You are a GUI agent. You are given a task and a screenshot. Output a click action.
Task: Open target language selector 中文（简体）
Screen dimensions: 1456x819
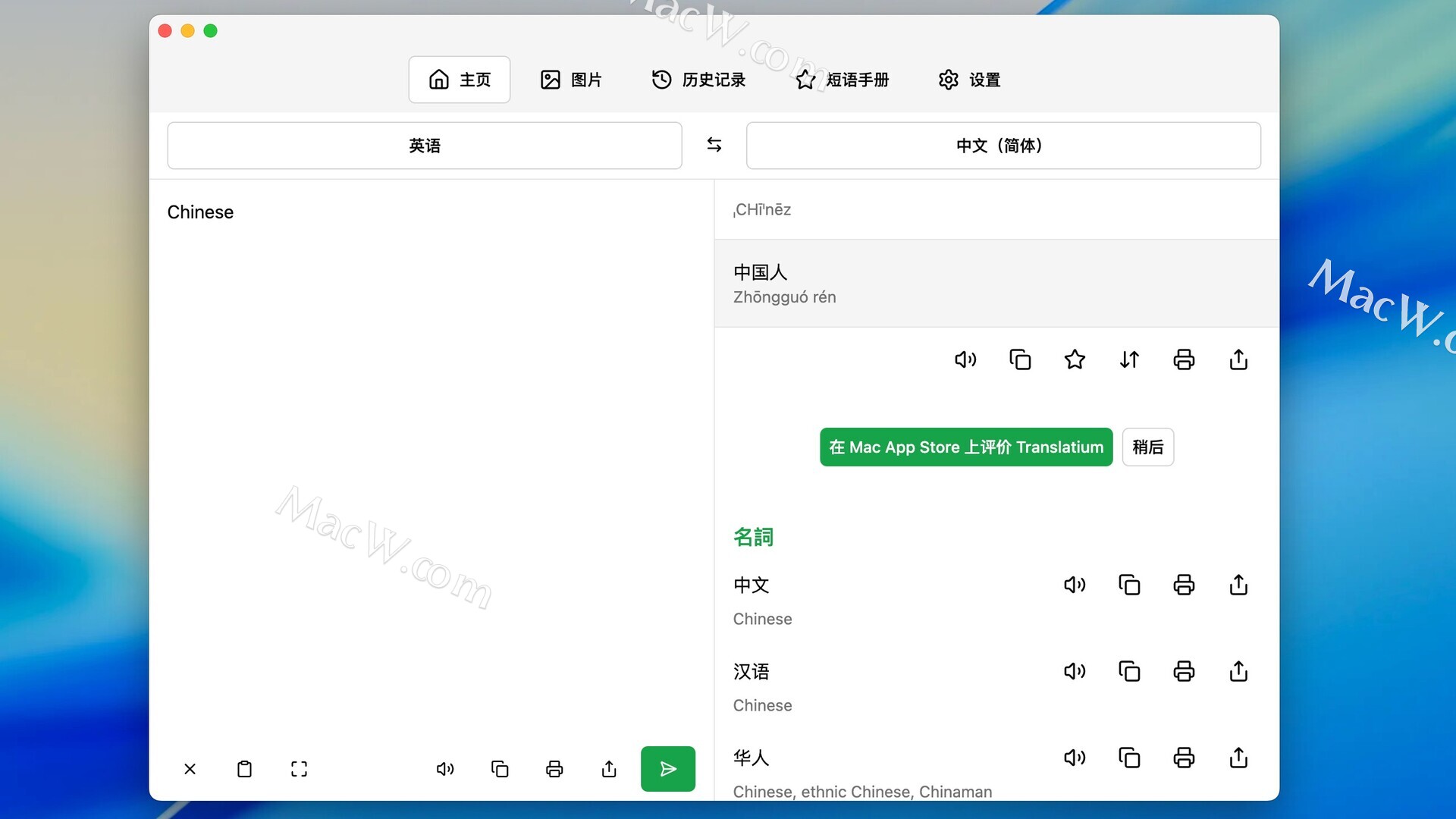(1003, 145)
